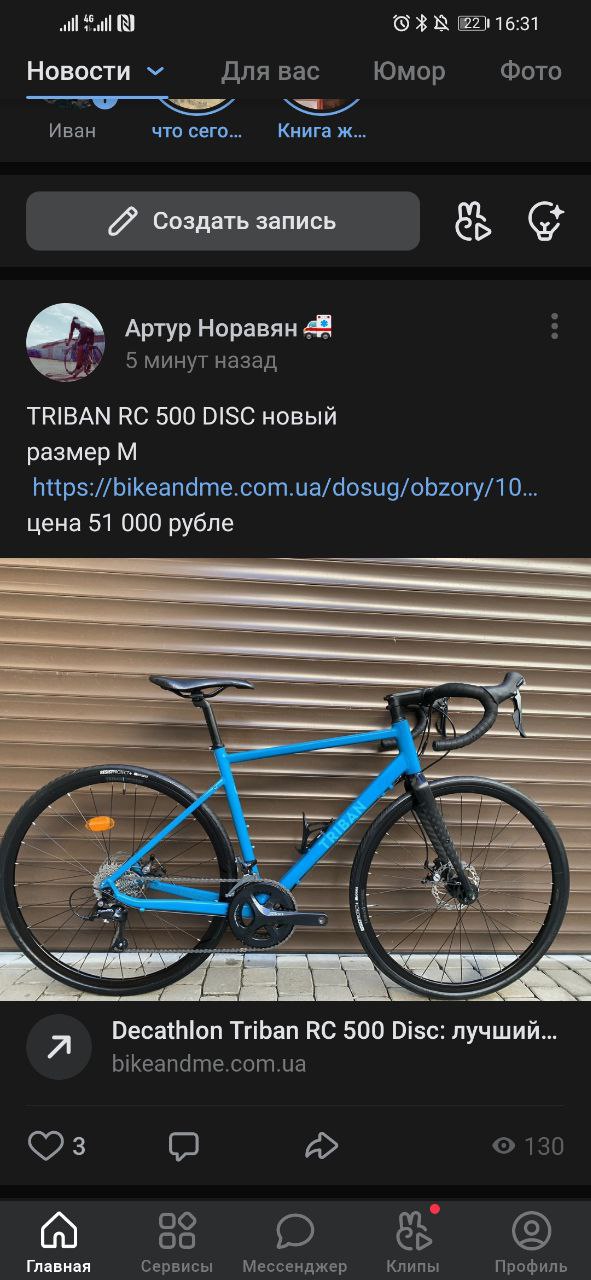Tap the Создать запись button
This screenshot has width=591, height=1280.
point(223,221)
